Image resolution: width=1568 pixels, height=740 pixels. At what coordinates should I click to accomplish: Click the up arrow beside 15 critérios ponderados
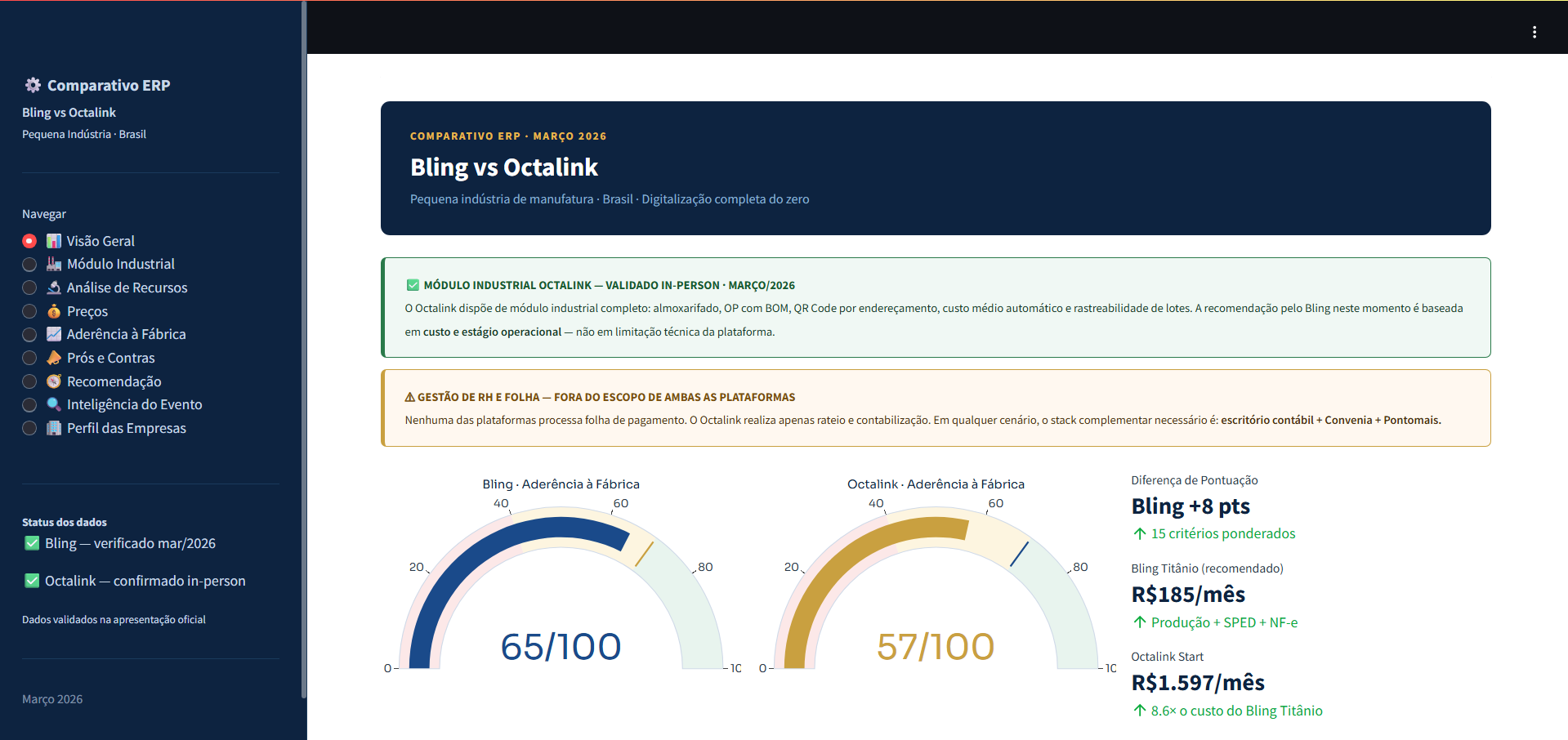[1139, 533]
